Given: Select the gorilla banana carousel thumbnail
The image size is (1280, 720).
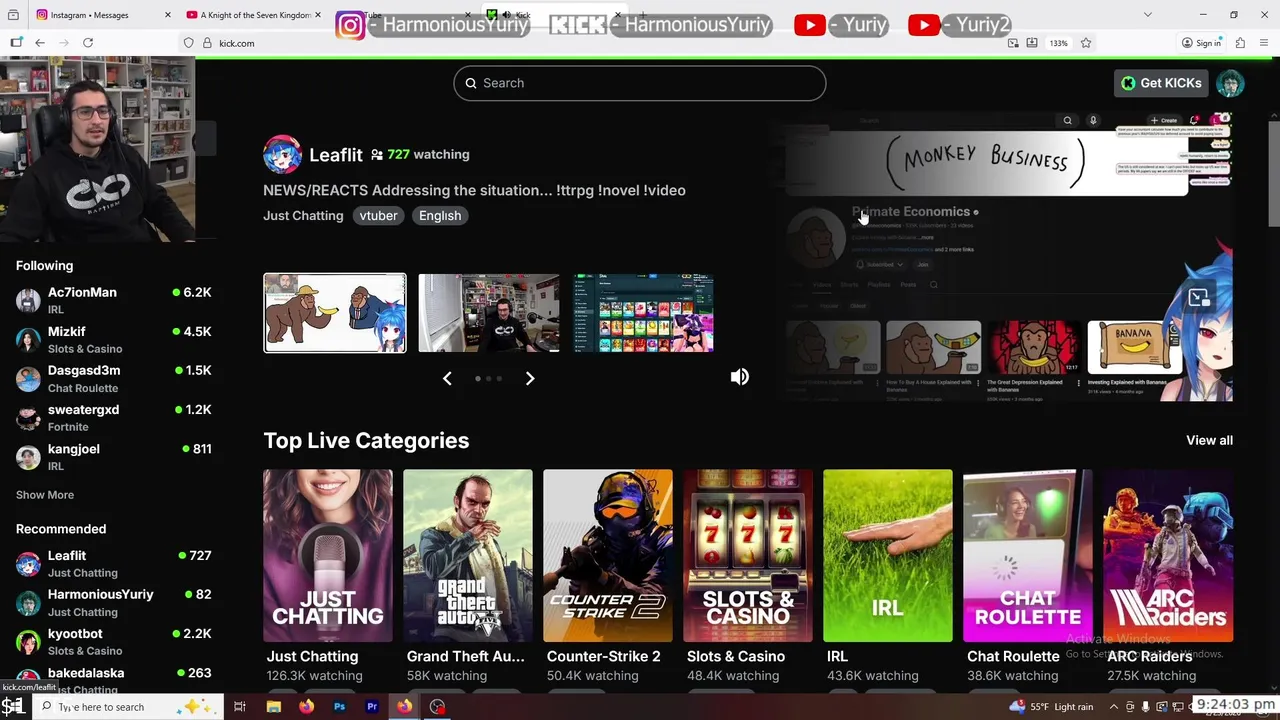Looking at the screenshot, I should (335, 313).
